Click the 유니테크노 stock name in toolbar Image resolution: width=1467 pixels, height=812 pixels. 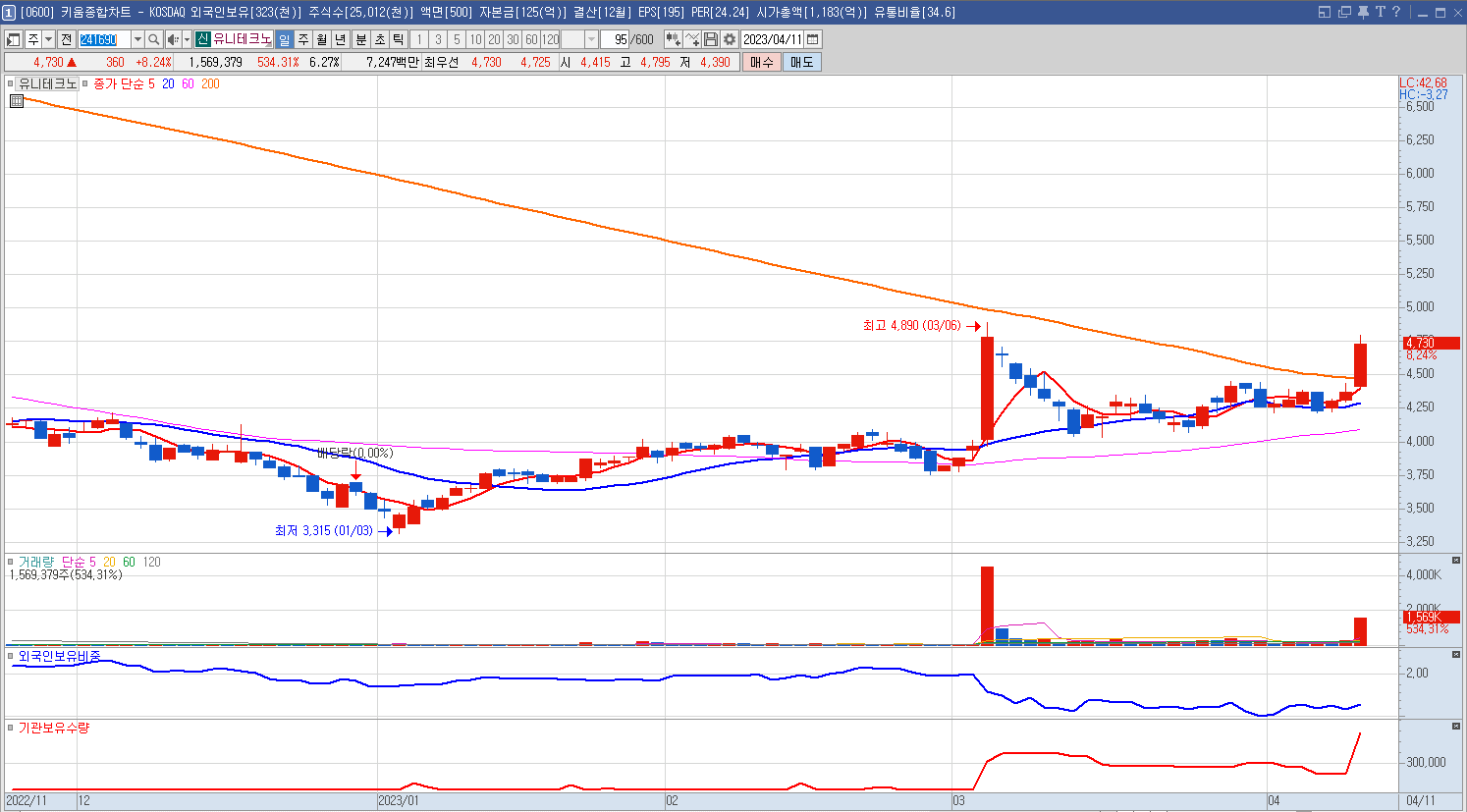pos(243,39)
